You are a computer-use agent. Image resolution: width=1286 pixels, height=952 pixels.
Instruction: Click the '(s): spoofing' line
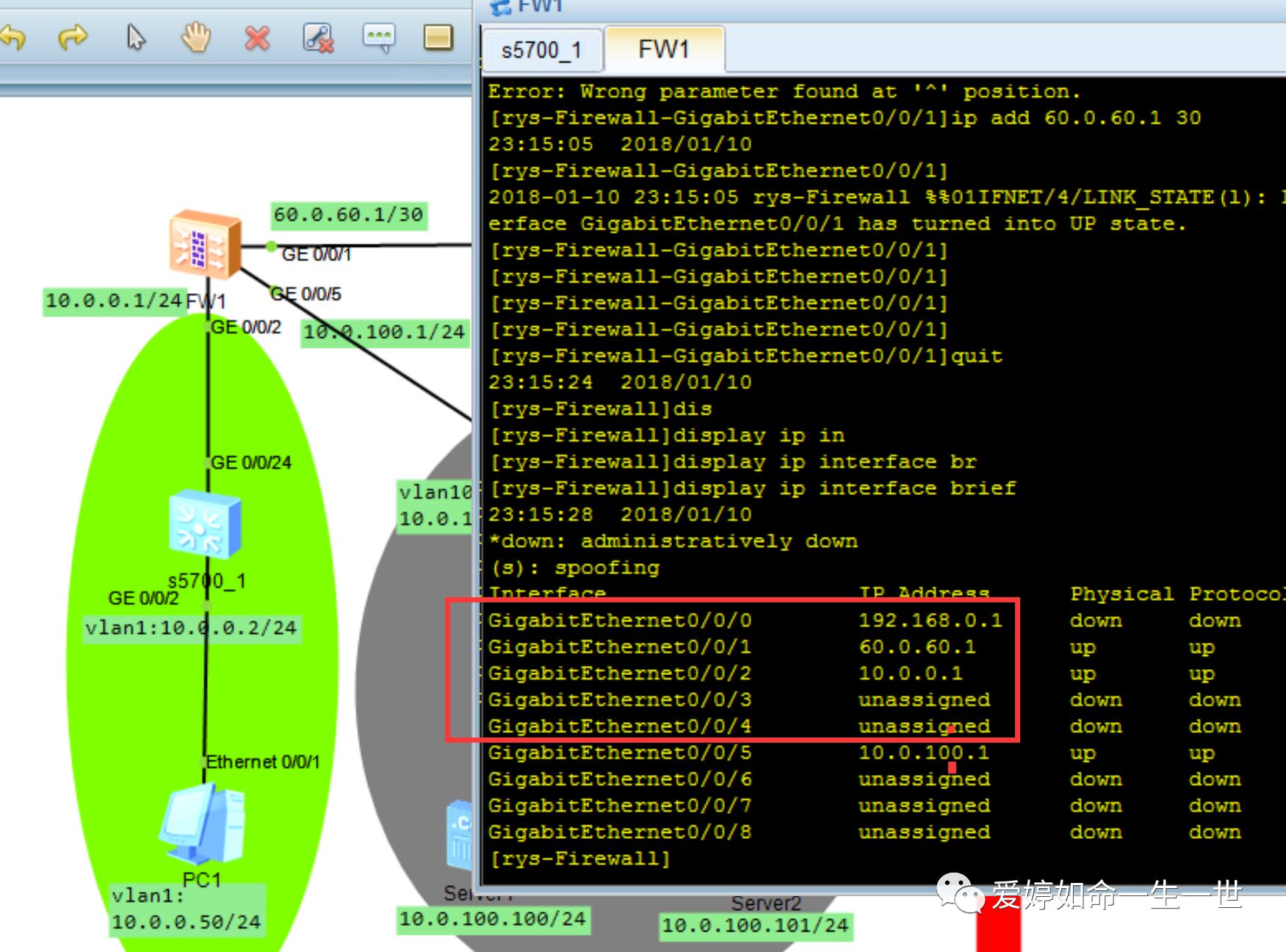click(574, 567)
